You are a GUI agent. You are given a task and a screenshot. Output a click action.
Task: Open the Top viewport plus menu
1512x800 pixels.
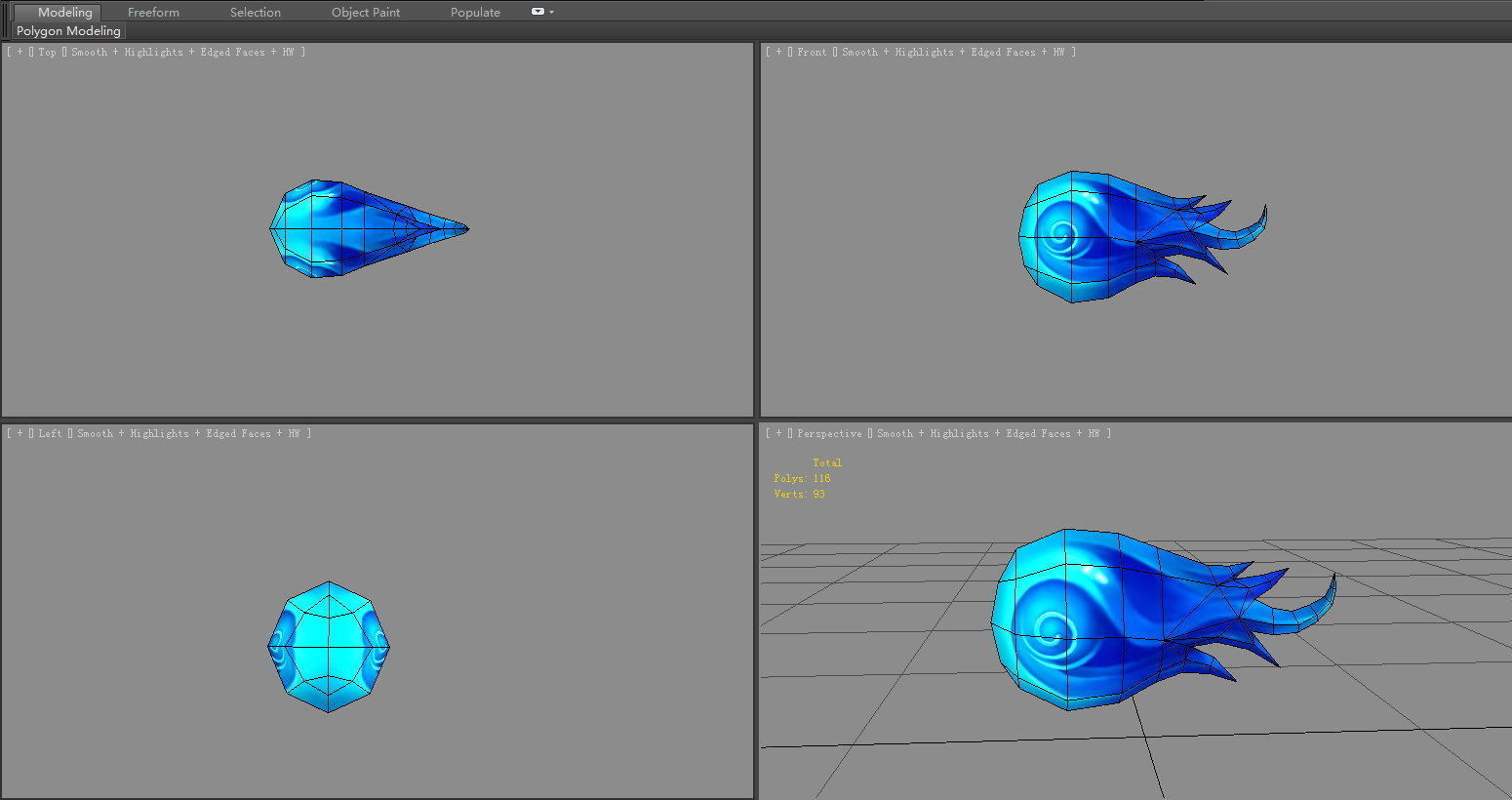pyautogui.click(x=20, y=52)
